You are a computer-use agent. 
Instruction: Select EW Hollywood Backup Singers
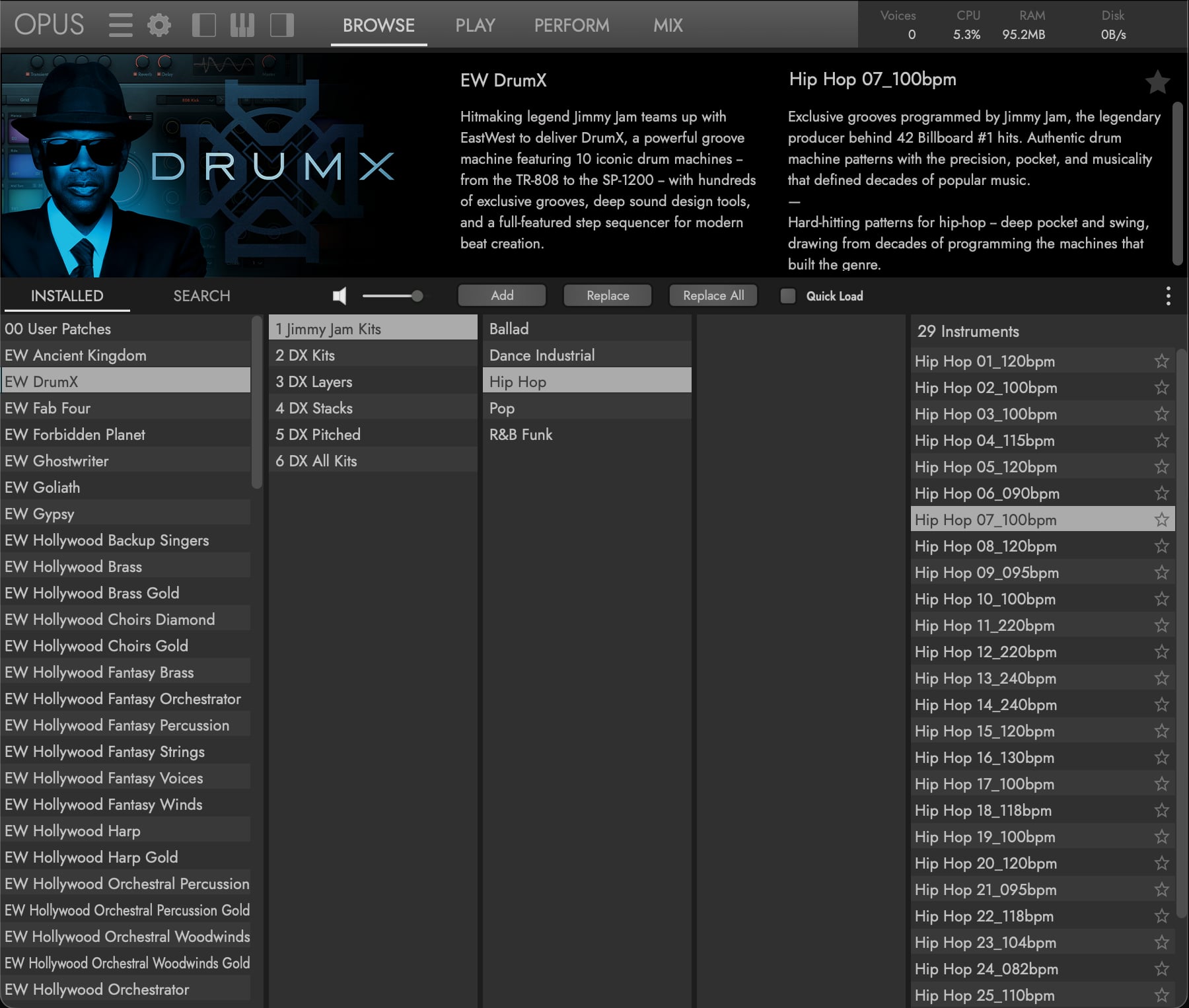click(x=126, y=540)
